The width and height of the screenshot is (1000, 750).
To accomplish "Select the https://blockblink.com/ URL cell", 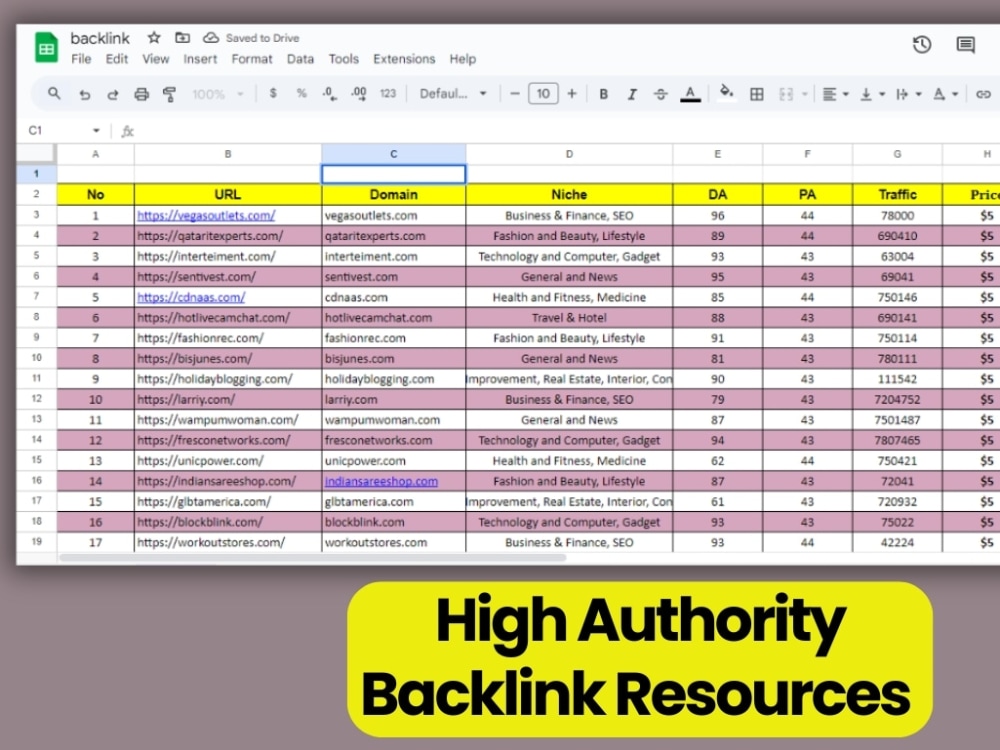I will [x=228, y=522].
